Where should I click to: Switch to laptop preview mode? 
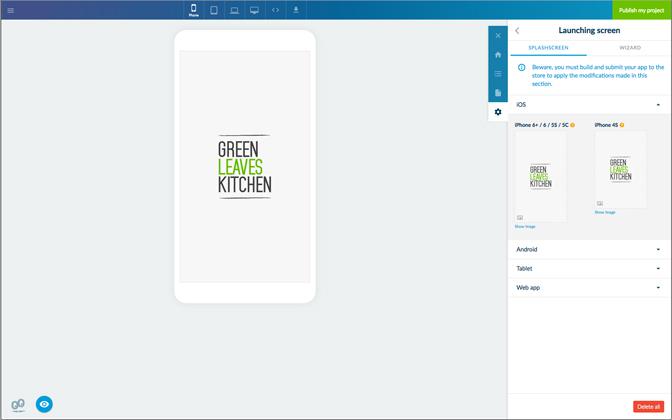coord(234,10)
